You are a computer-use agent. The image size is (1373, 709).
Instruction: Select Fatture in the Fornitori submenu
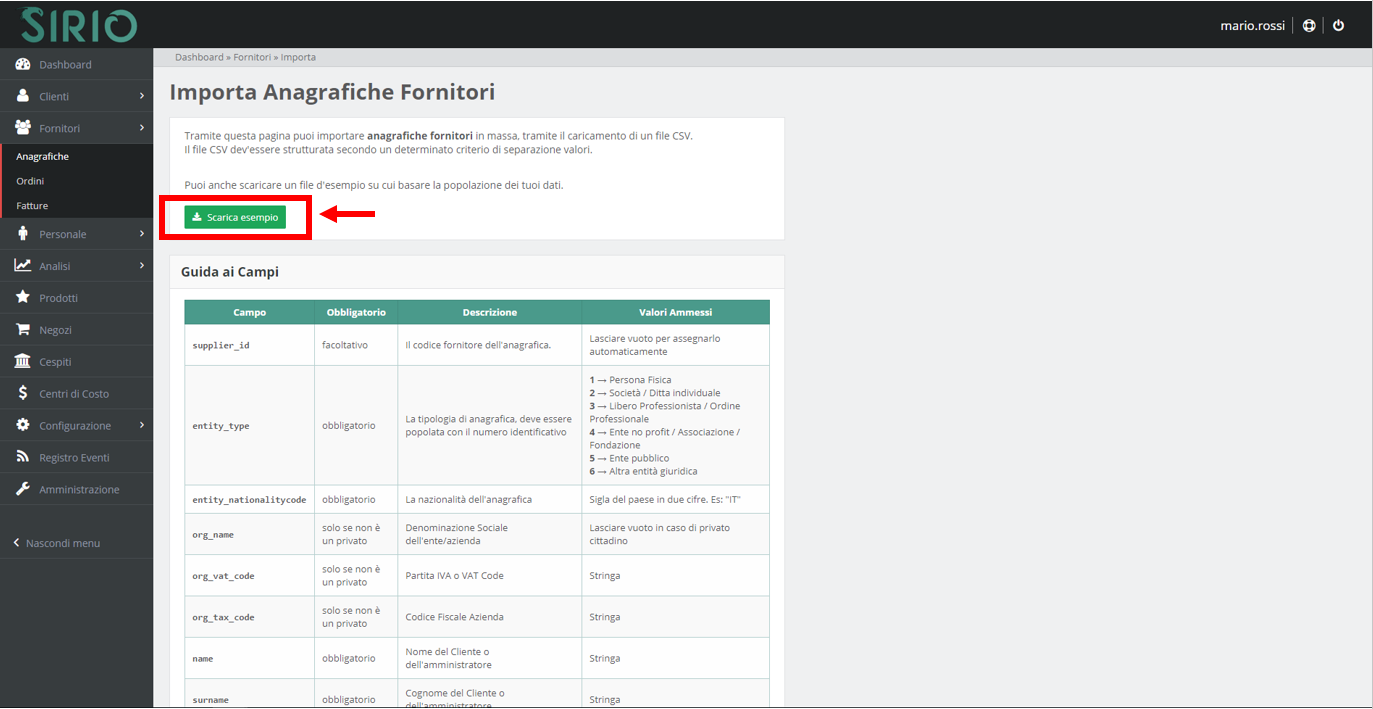click(x=32, y=206)
